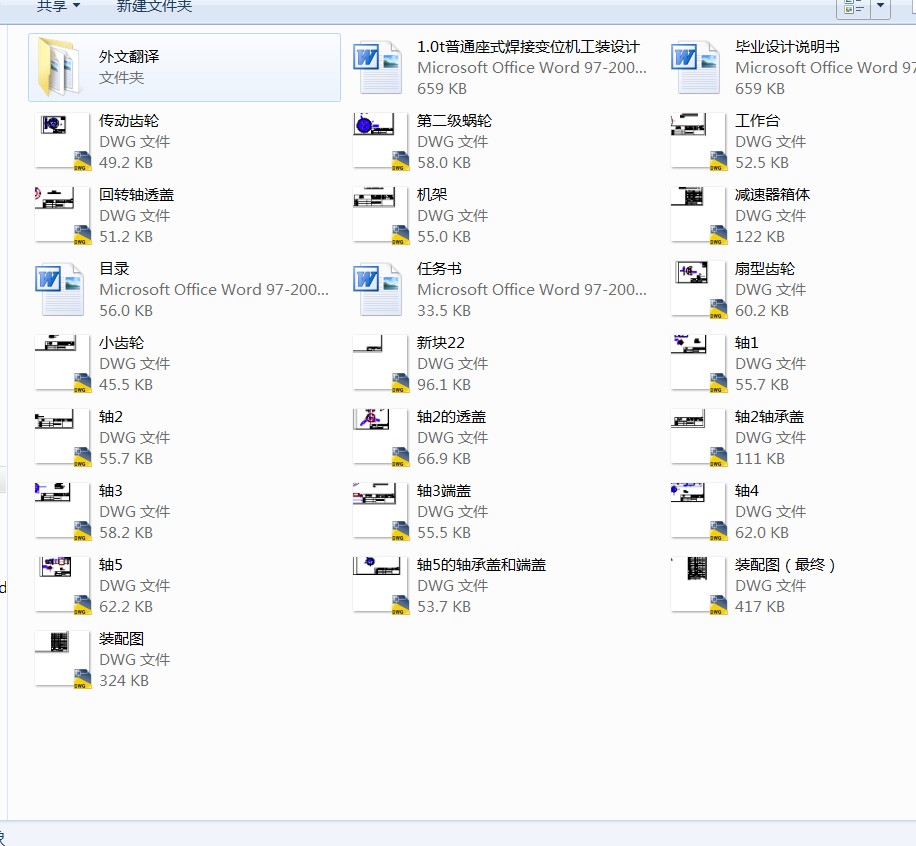Open the 外文翻译 folder icon
The height and width of the screenshot is (846, 916).
pos(58,67)
